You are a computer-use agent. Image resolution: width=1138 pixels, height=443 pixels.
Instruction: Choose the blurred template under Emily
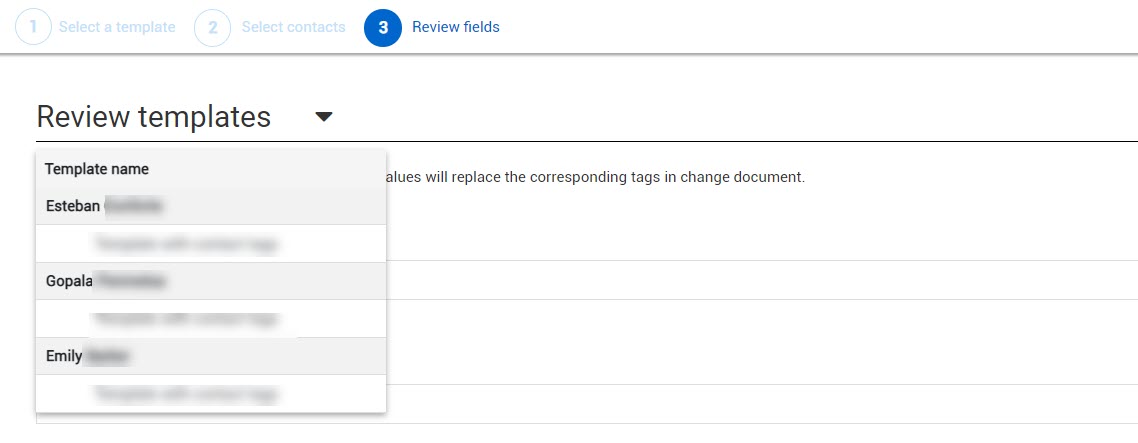tap(185, 394)
